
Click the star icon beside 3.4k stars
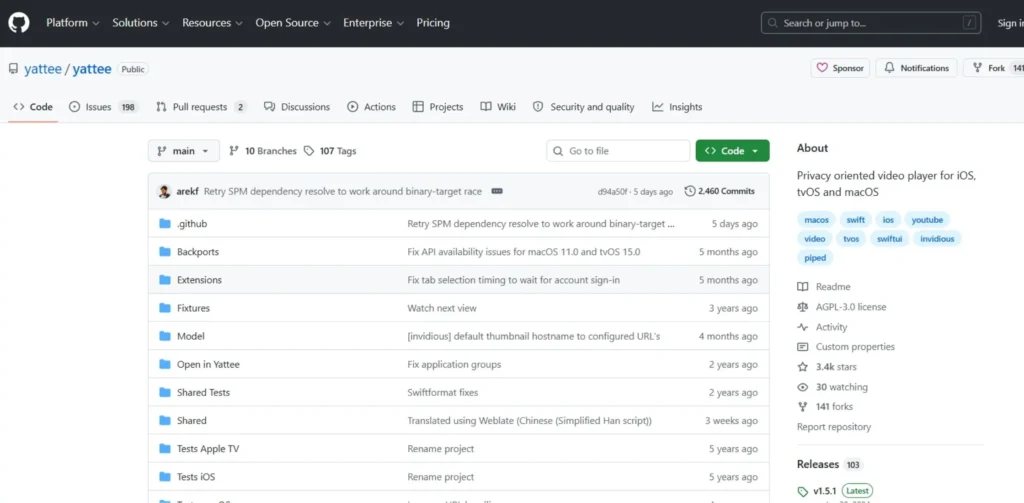point(803,366)
